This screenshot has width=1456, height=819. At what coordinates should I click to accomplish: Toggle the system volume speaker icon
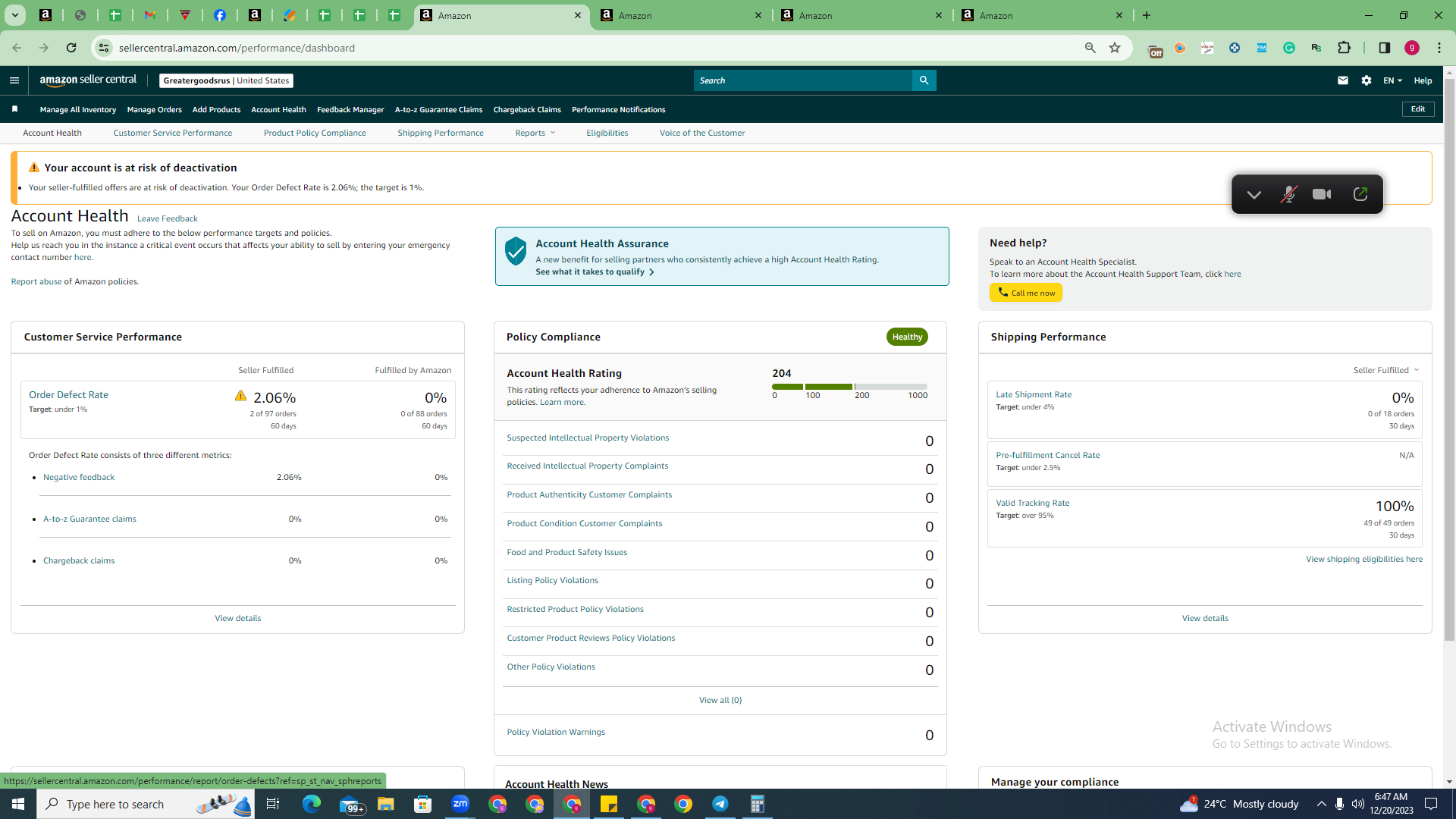(1357, 804)
